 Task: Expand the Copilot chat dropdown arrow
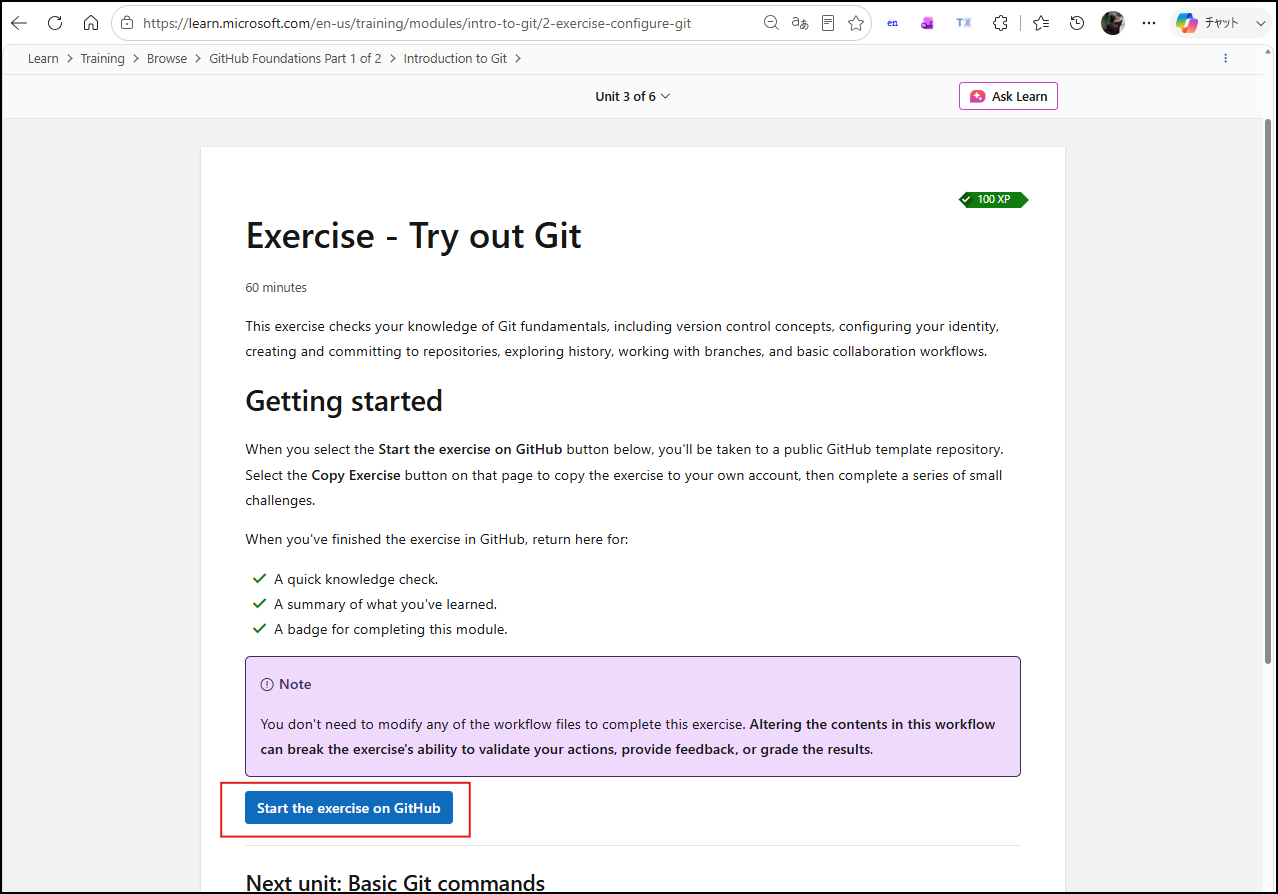(1259, 23)
